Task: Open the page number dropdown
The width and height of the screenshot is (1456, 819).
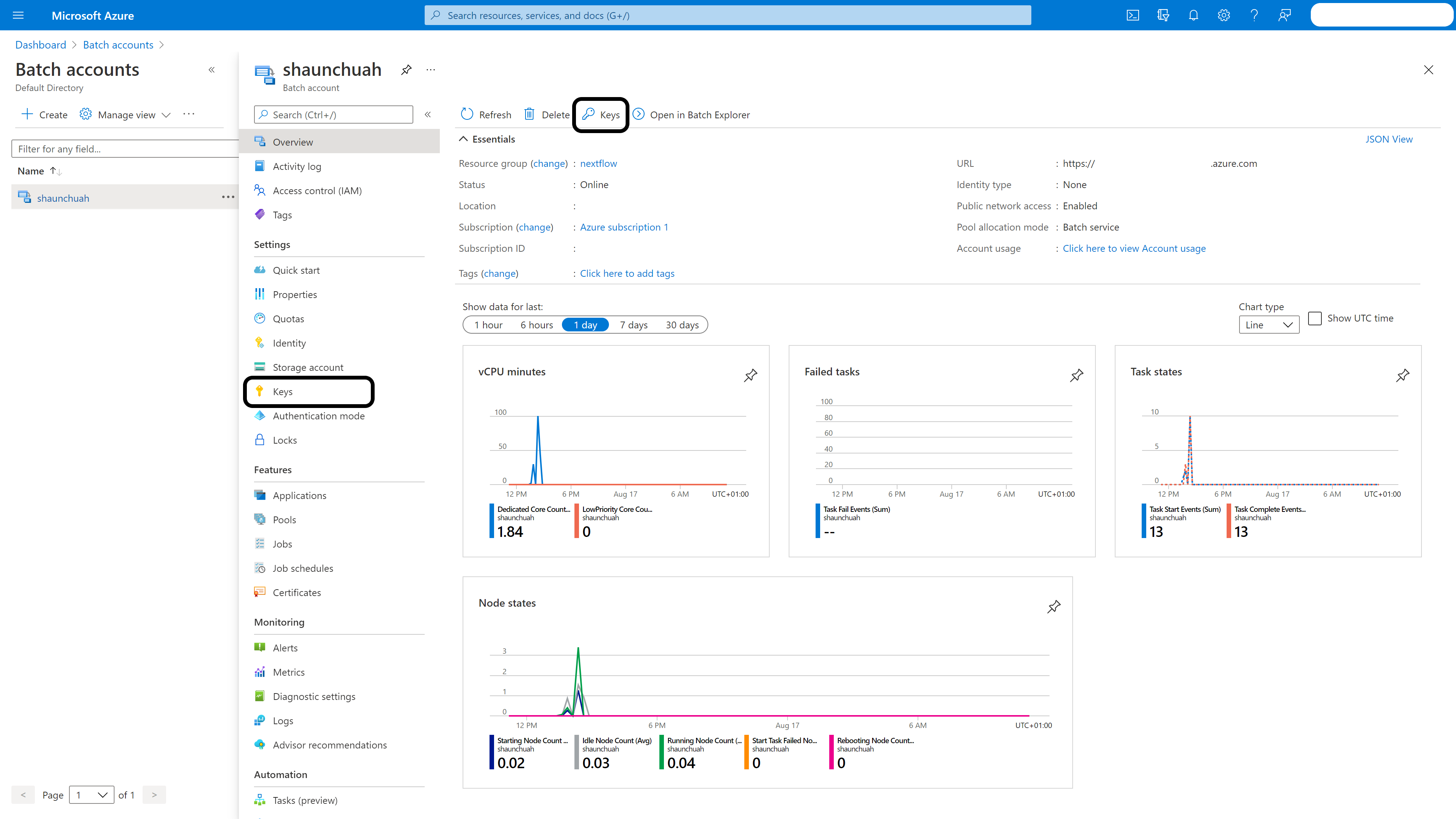Action: coord(91,795)
